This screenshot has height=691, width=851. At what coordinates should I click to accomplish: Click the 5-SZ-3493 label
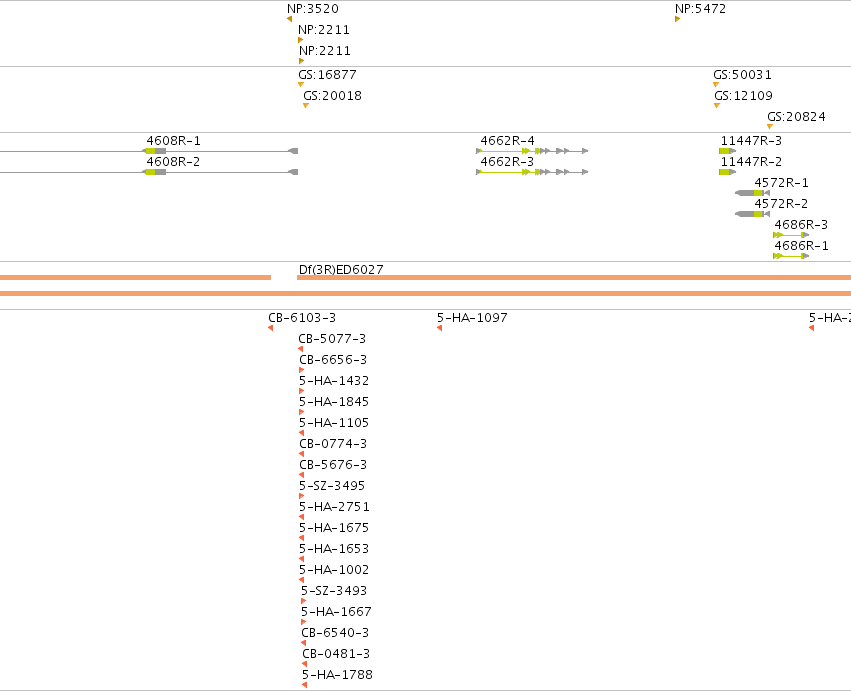pyautogui.click(x=334, y=591)
